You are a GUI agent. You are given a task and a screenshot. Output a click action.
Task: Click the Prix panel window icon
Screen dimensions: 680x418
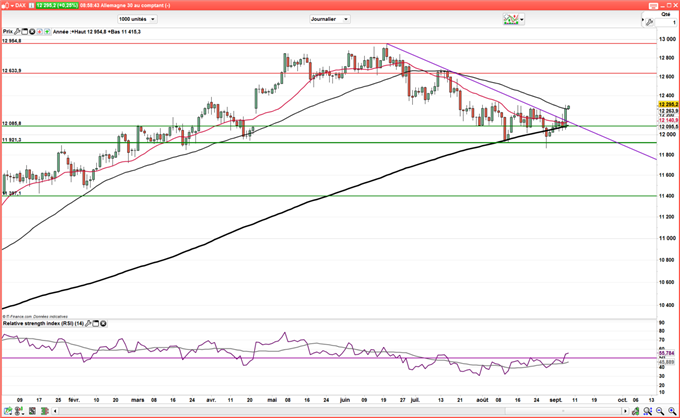click(24, 32)
